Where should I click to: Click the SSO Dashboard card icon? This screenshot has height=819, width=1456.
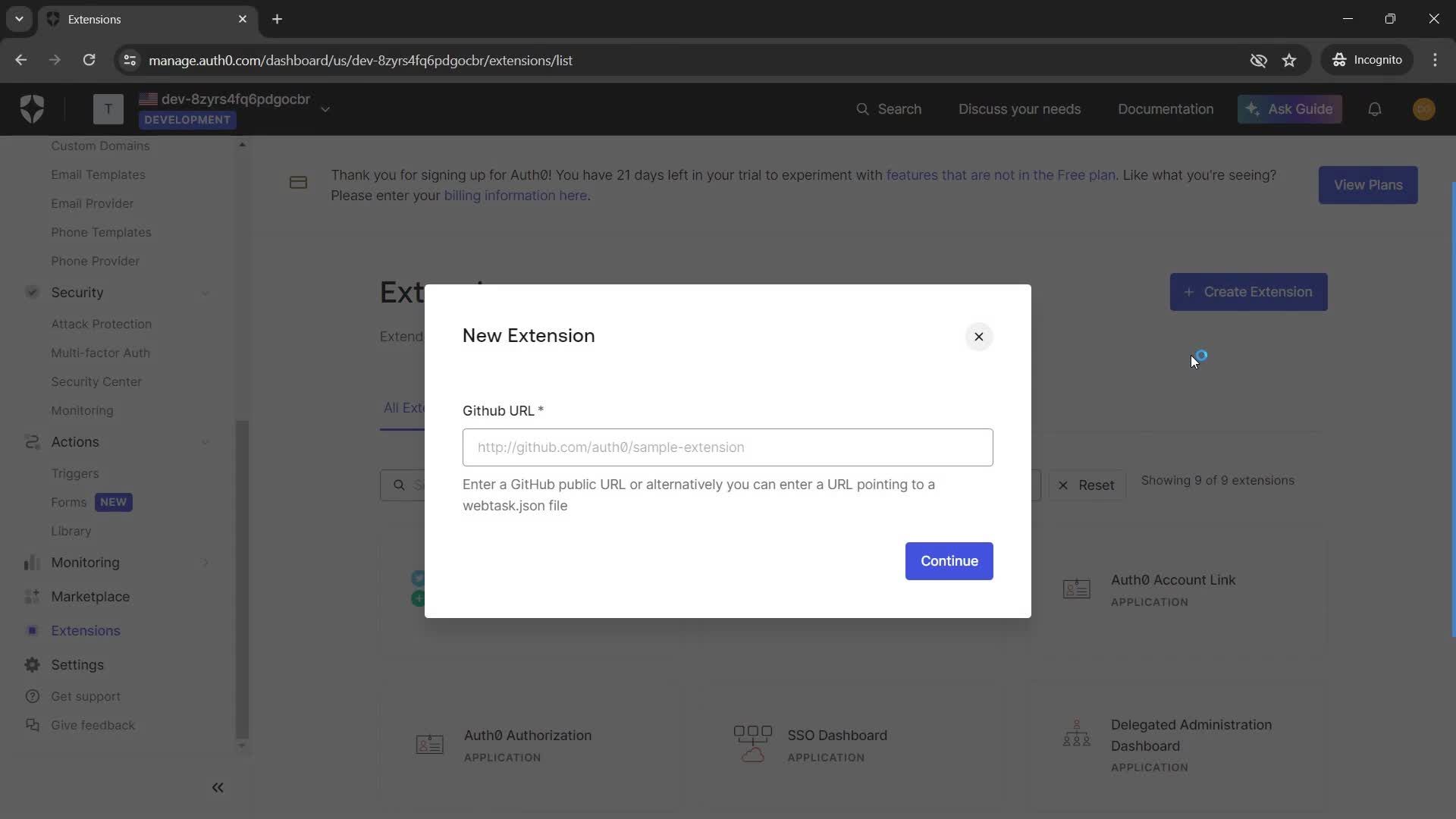pyautogui.click(x=752, y=744)
